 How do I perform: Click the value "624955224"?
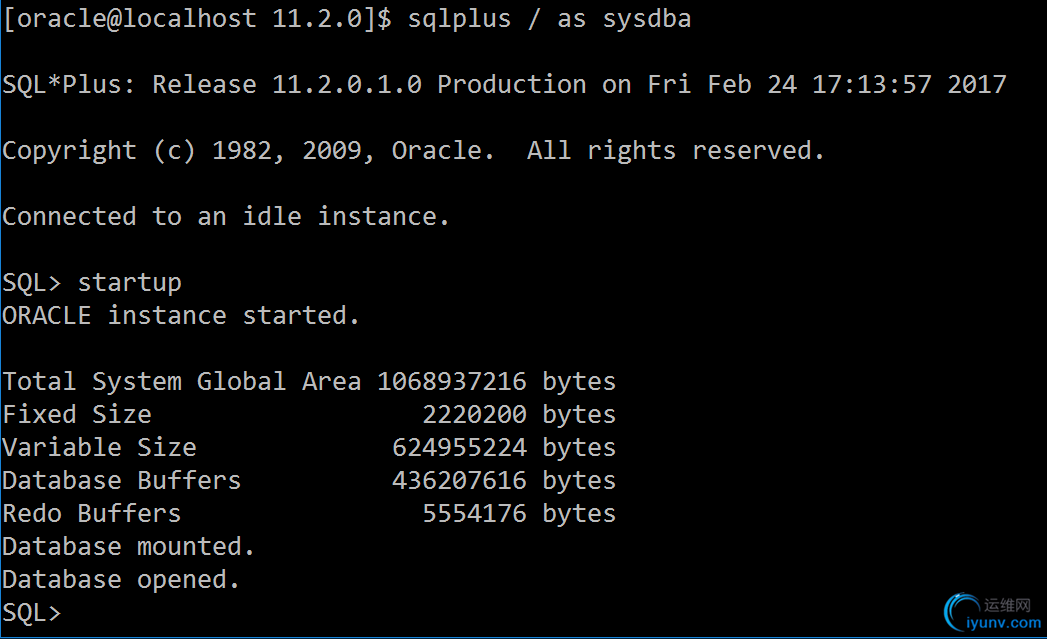[459, 447]
